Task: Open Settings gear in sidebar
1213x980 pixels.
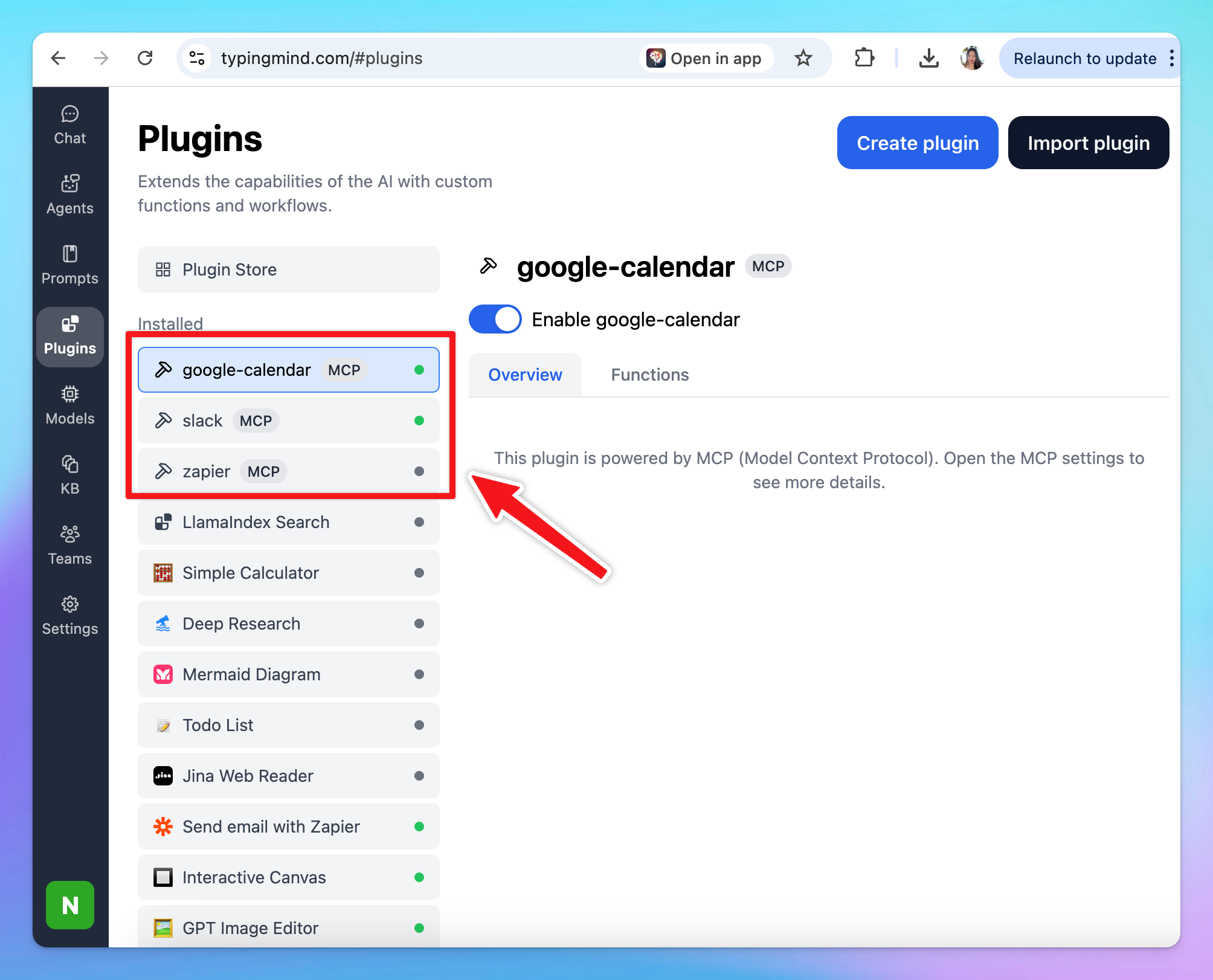Action: pos(70,615)
